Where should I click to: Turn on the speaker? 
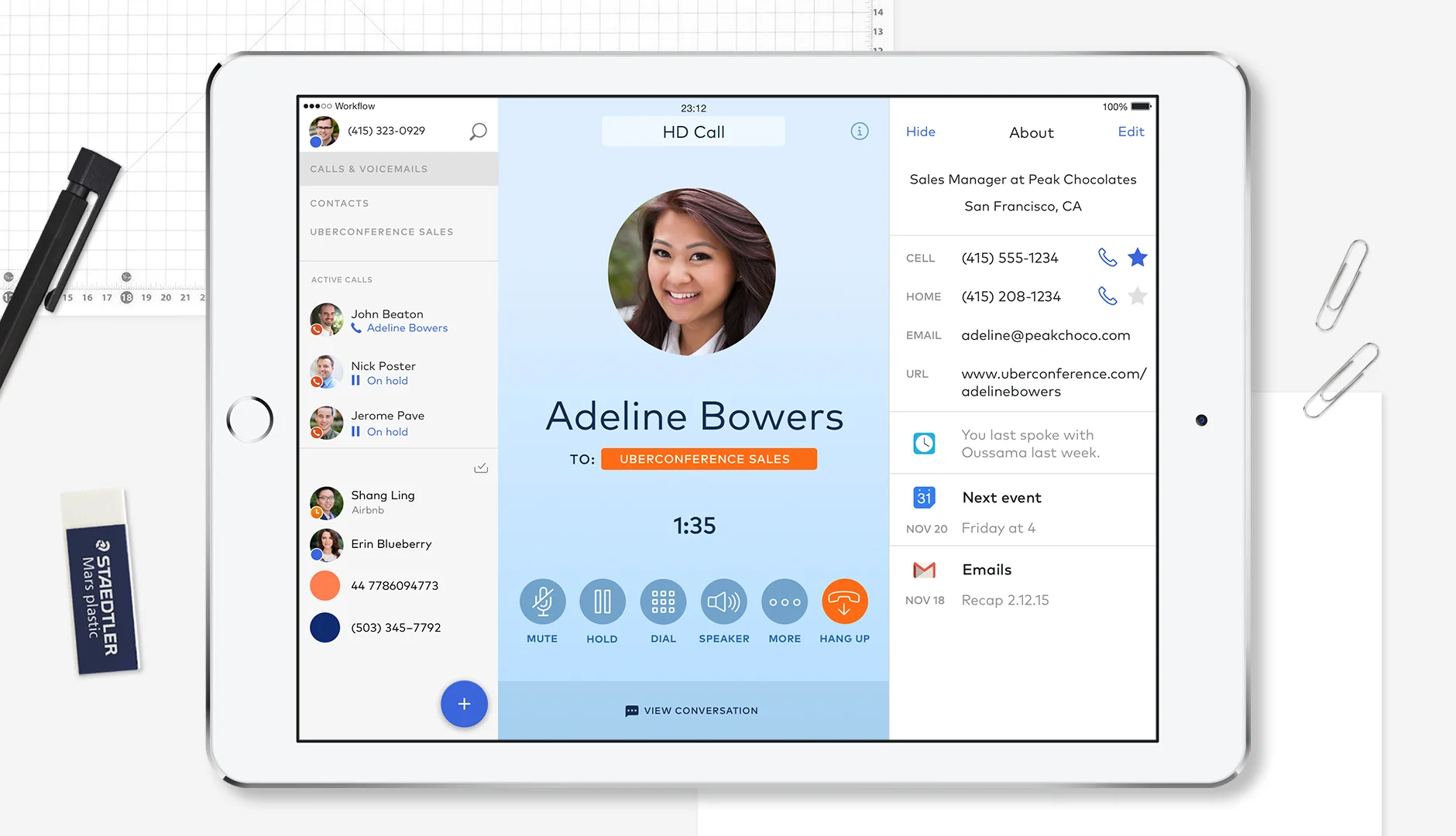pos(724,601)
